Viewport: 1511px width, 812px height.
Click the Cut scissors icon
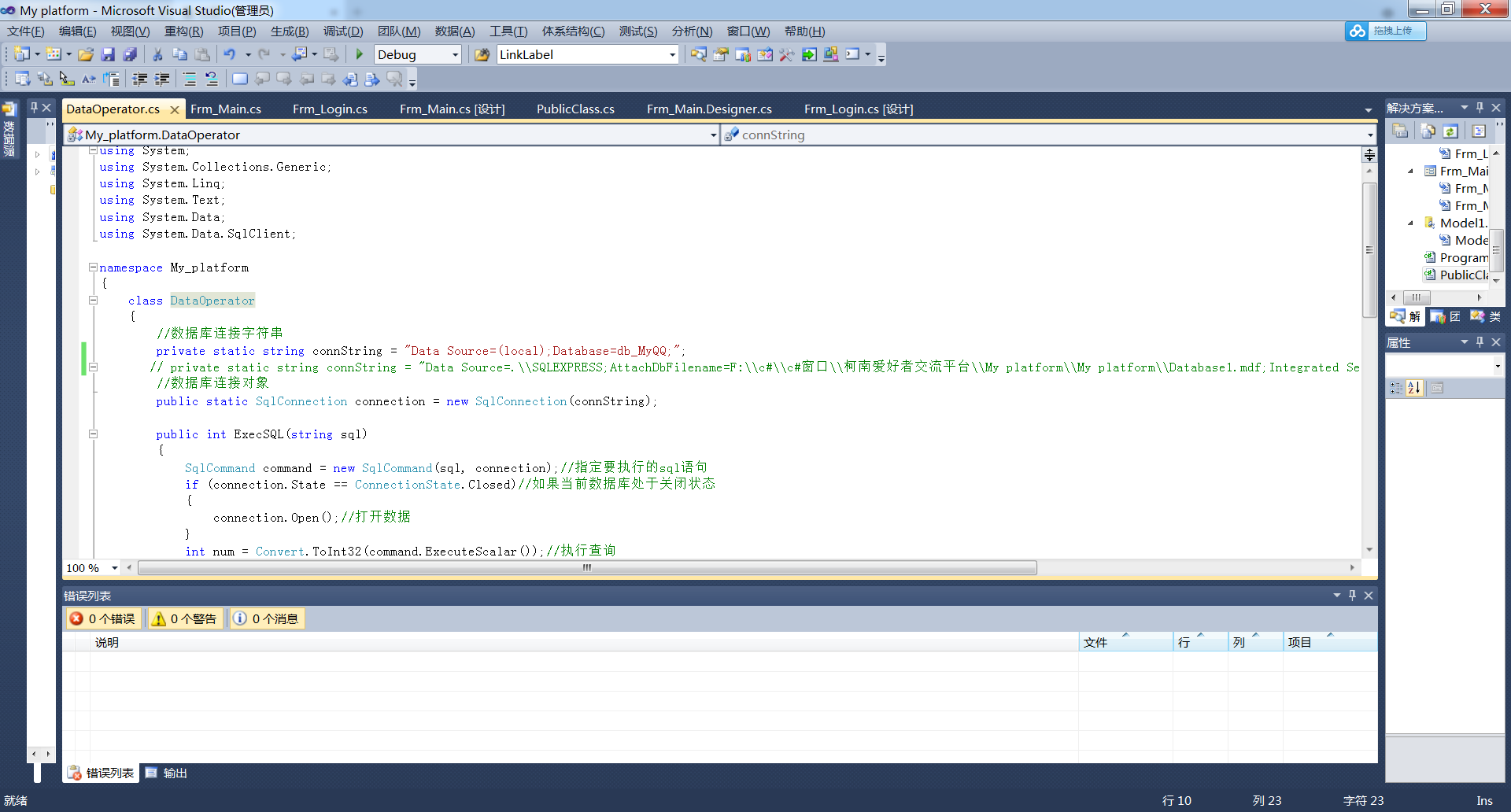157,54
